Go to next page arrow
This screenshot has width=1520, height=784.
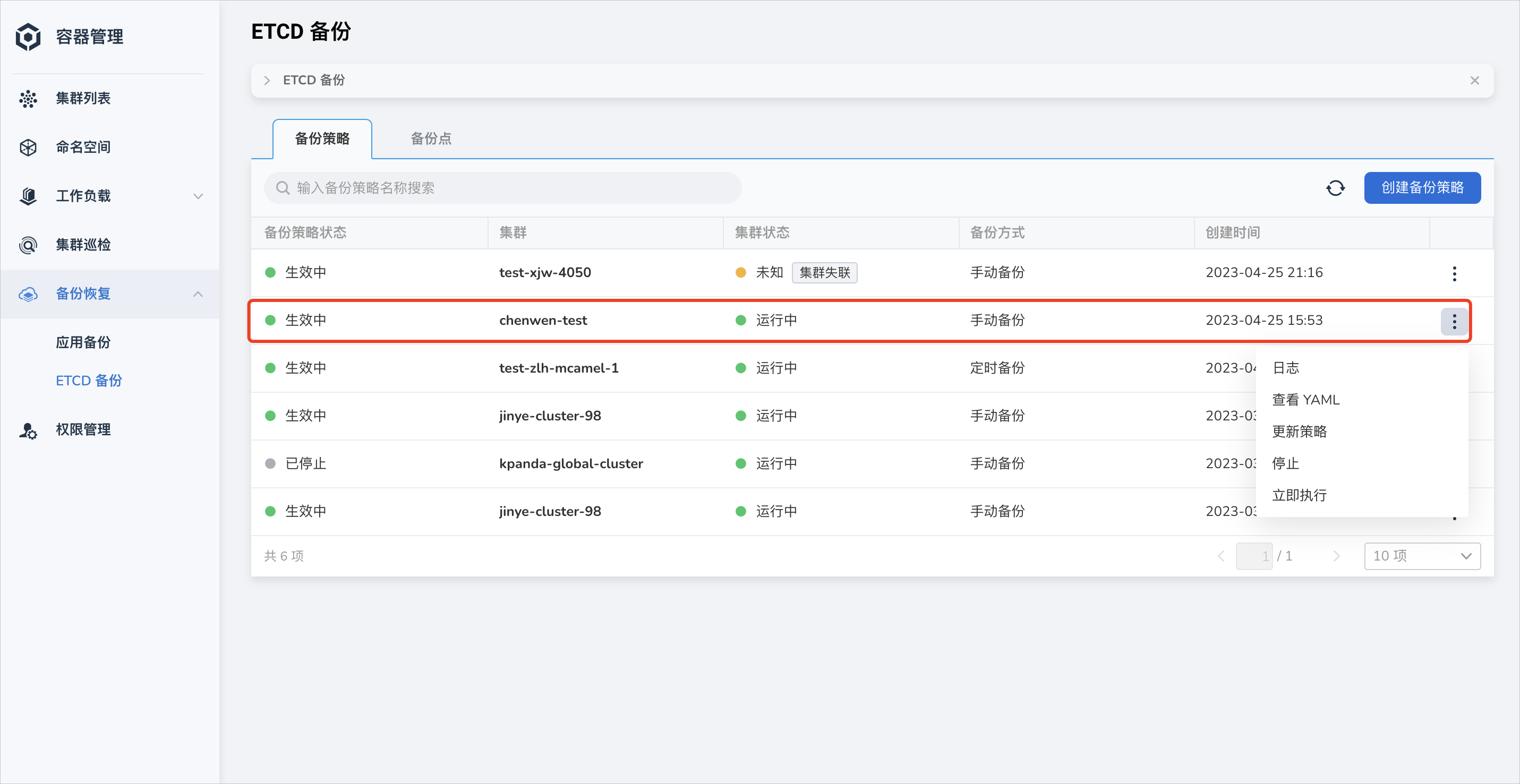[x=1336, y=556]
